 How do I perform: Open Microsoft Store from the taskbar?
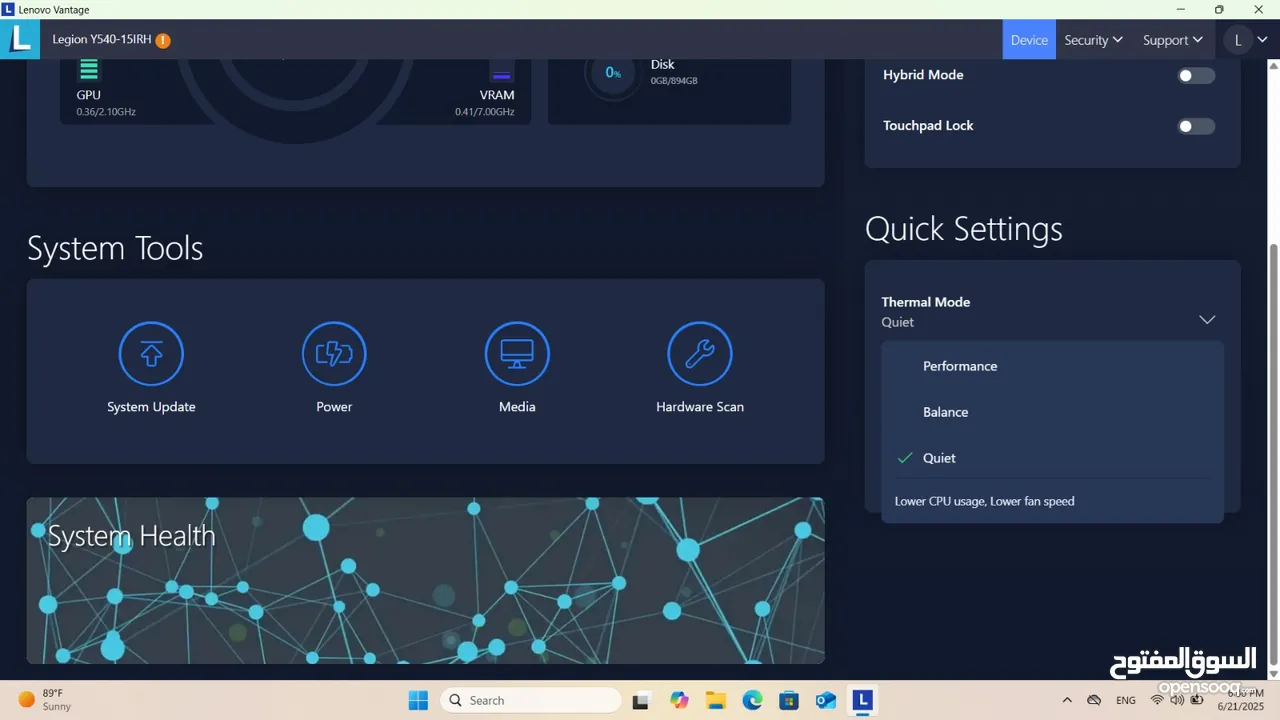(789, 700)
